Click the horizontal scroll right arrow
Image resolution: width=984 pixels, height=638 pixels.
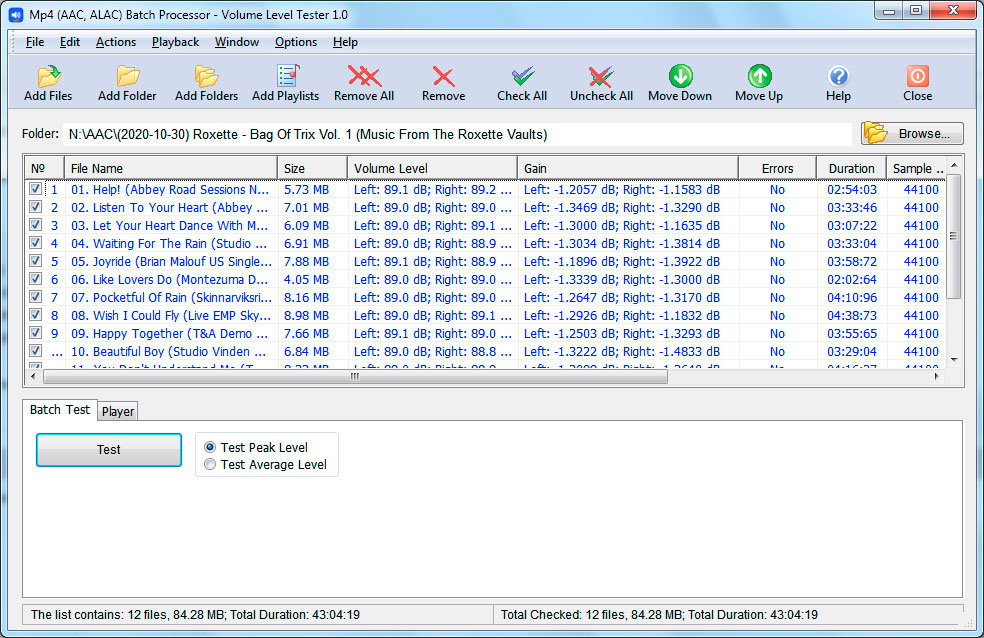936,376
